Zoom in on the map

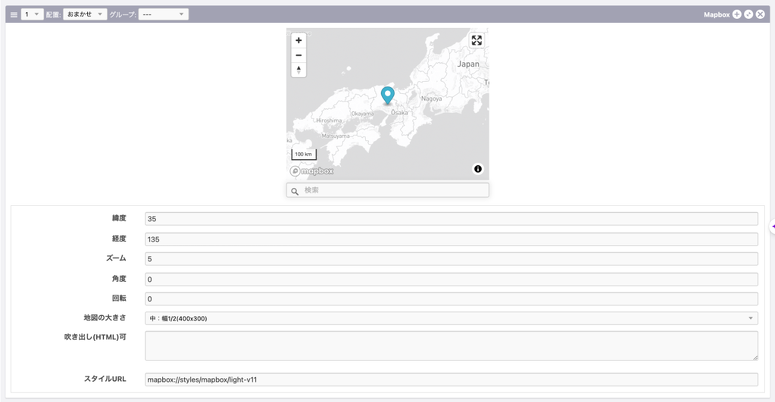pos(298,41)
